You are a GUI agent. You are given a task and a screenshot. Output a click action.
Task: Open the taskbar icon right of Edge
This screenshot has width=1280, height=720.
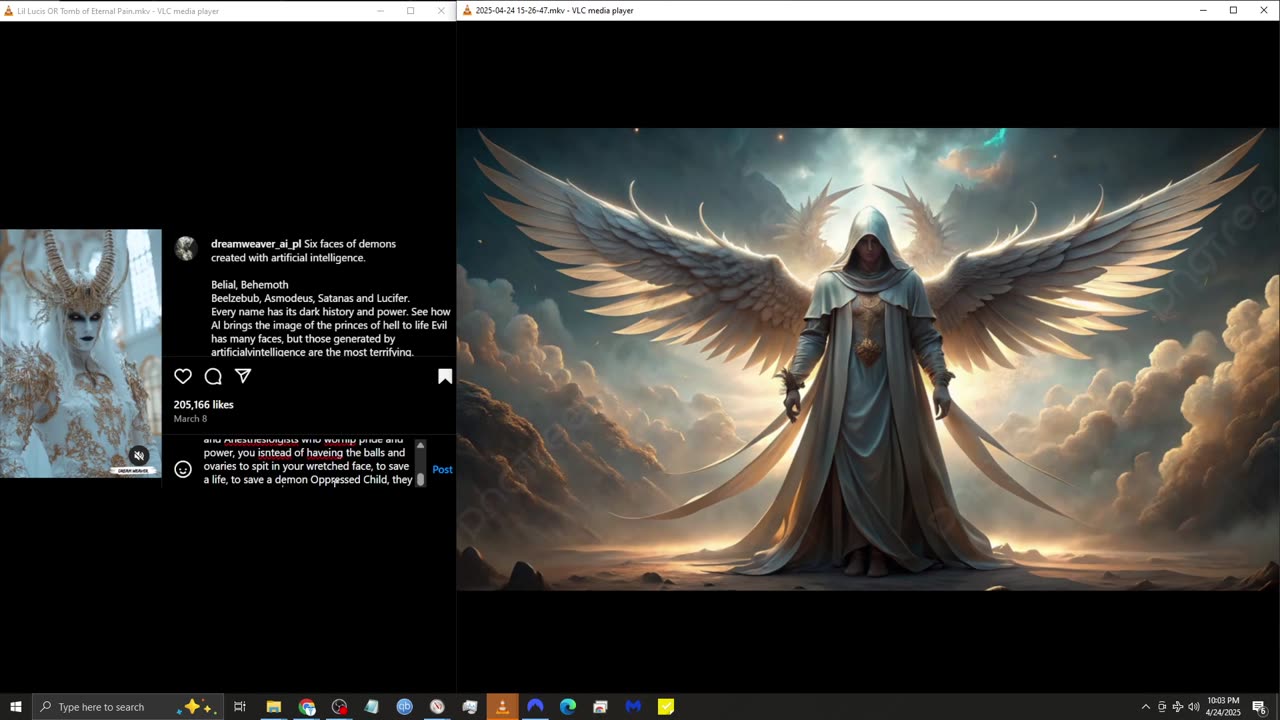[x=600, y=707]
